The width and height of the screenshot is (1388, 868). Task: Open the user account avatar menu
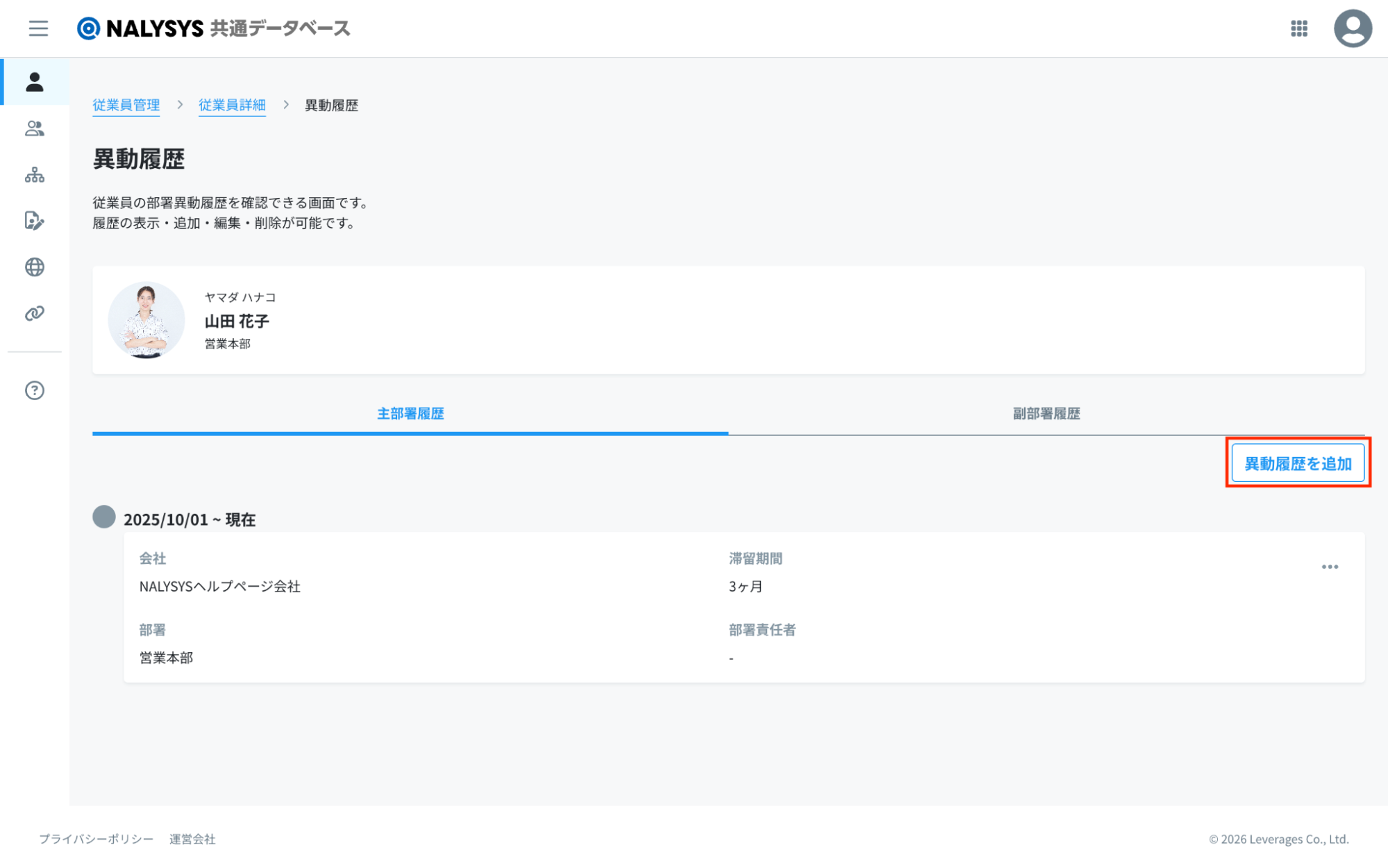[1352, 28]
